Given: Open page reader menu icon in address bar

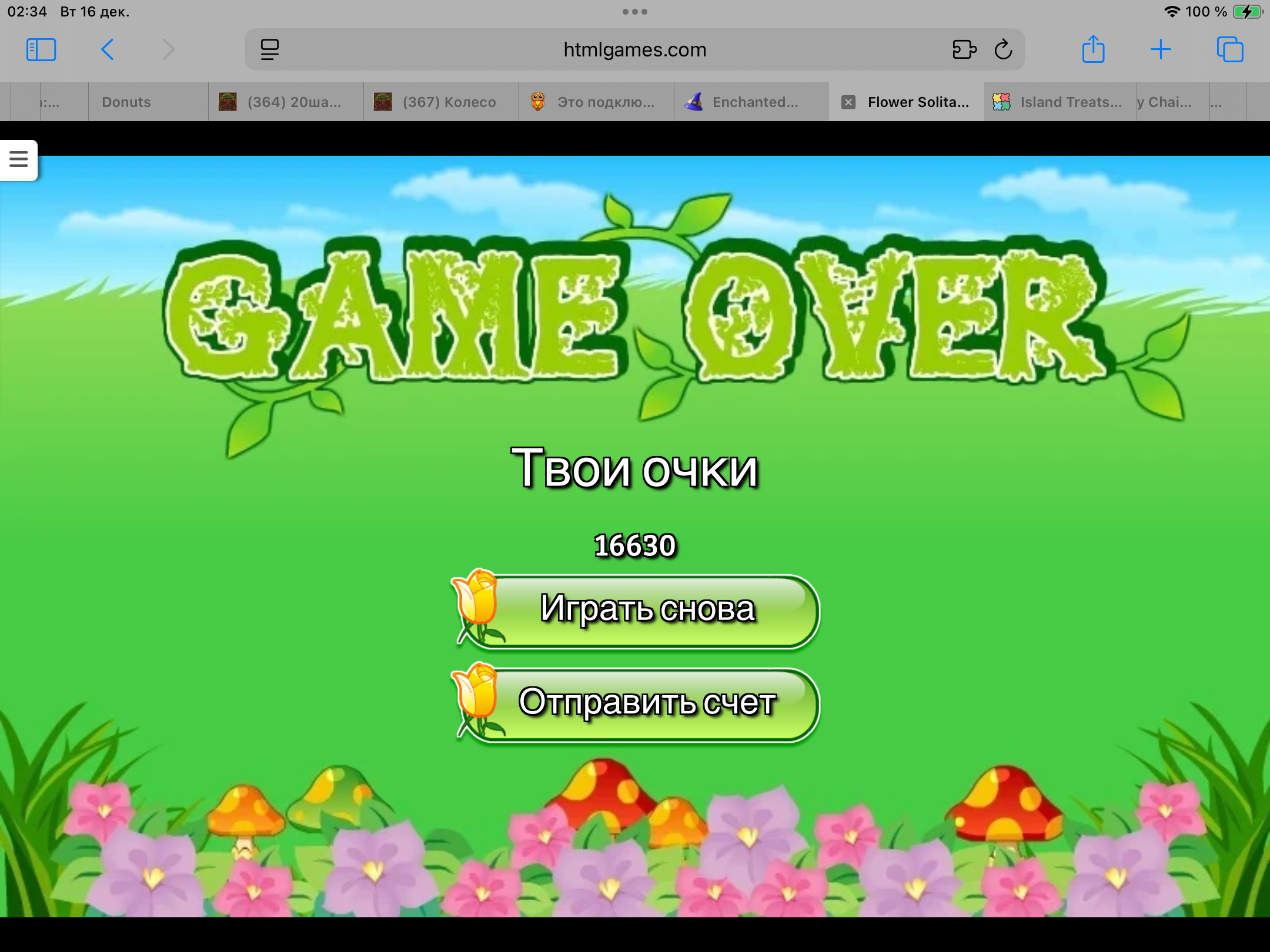Looking at the screenshot, I should 270,50.
